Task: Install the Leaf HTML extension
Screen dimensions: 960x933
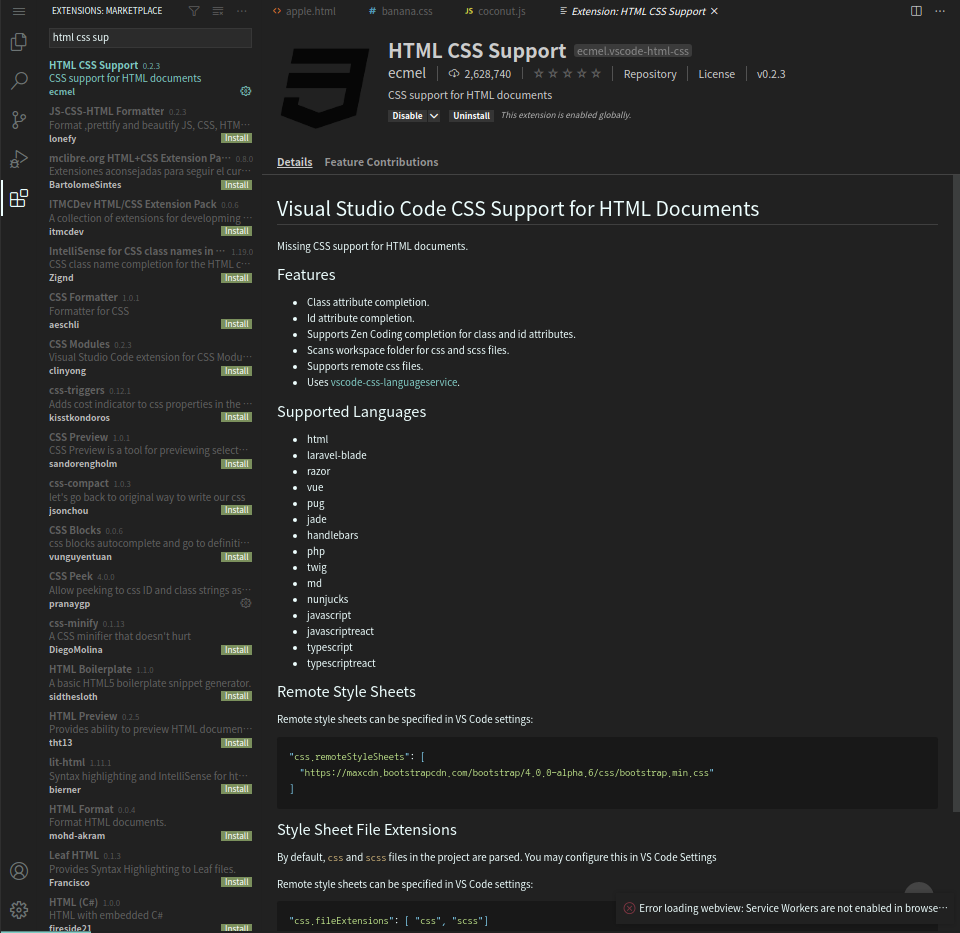Action: pyautogui.click(x=236, y=882)
